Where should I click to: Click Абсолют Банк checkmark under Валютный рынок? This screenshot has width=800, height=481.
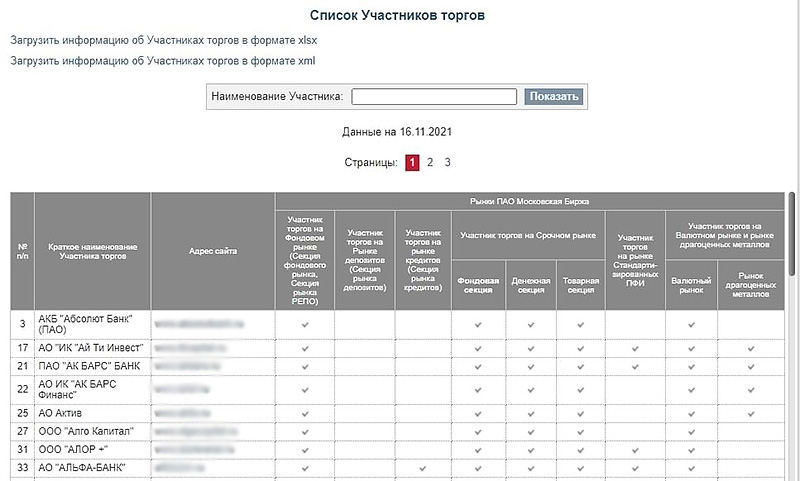pyautogui.click(x=691, y=324)
